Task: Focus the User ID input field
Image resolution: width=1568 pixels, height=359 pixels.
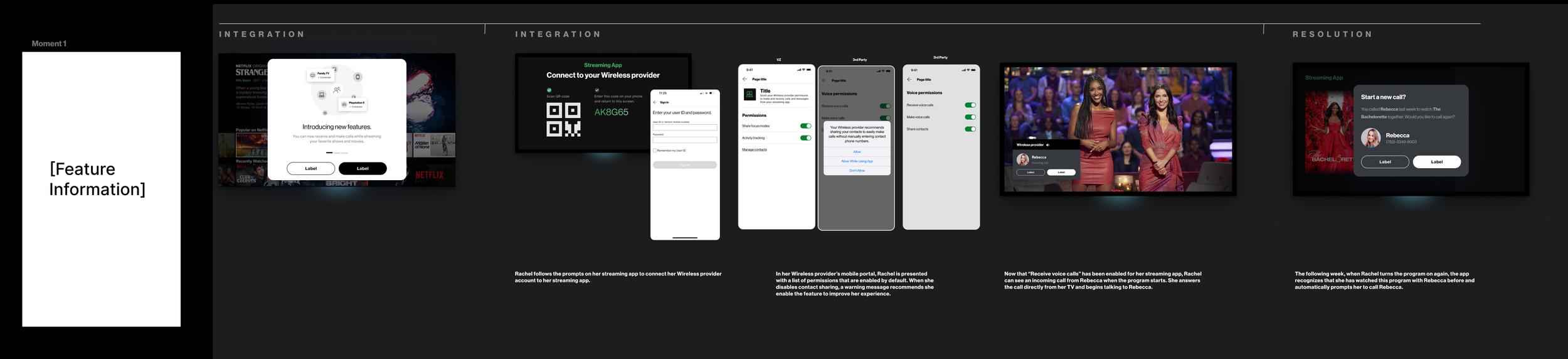Action: 684,127
